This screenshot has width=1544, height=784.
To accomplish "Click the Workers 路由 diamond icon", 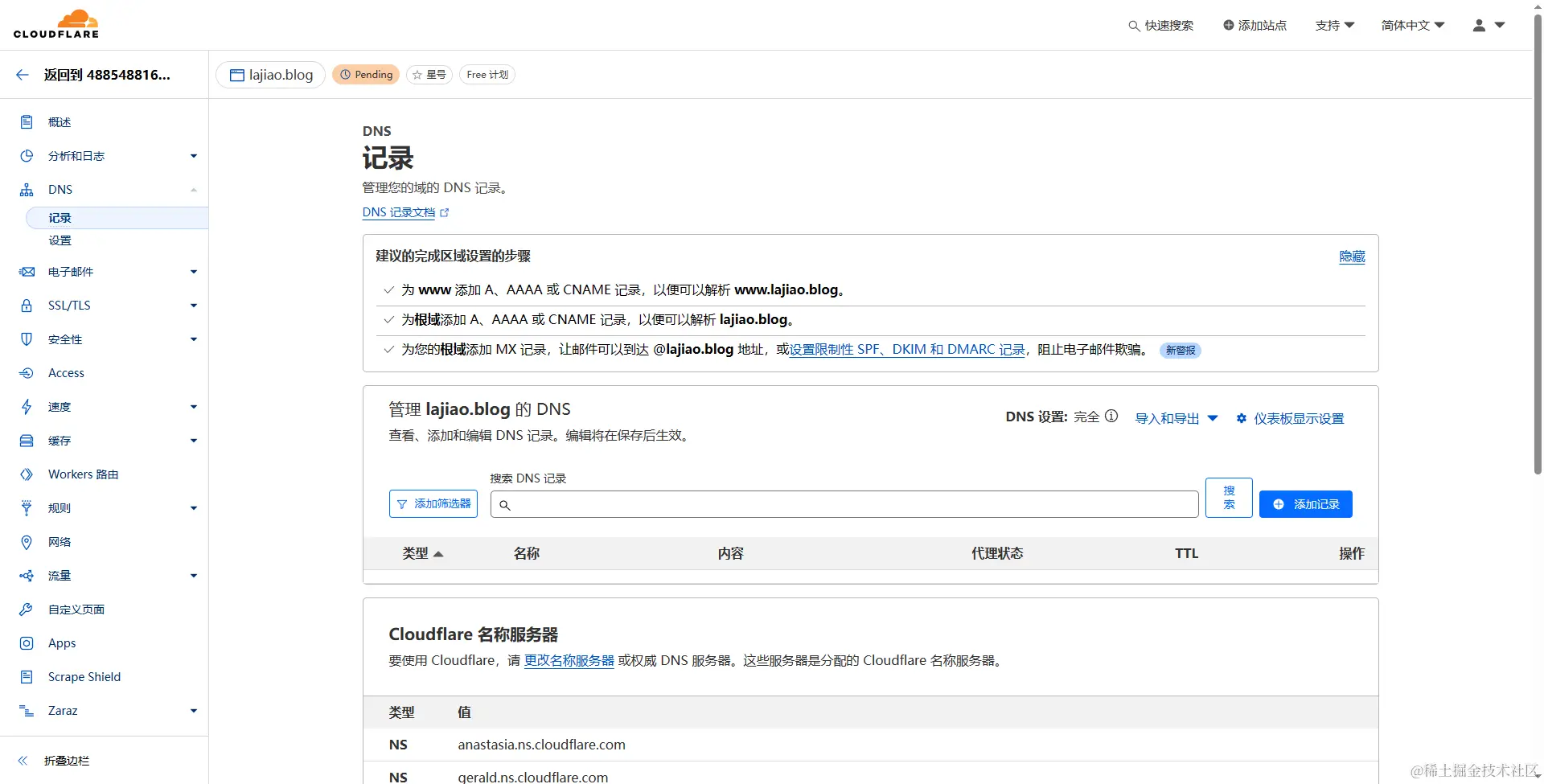I will [x=27, y=474].
